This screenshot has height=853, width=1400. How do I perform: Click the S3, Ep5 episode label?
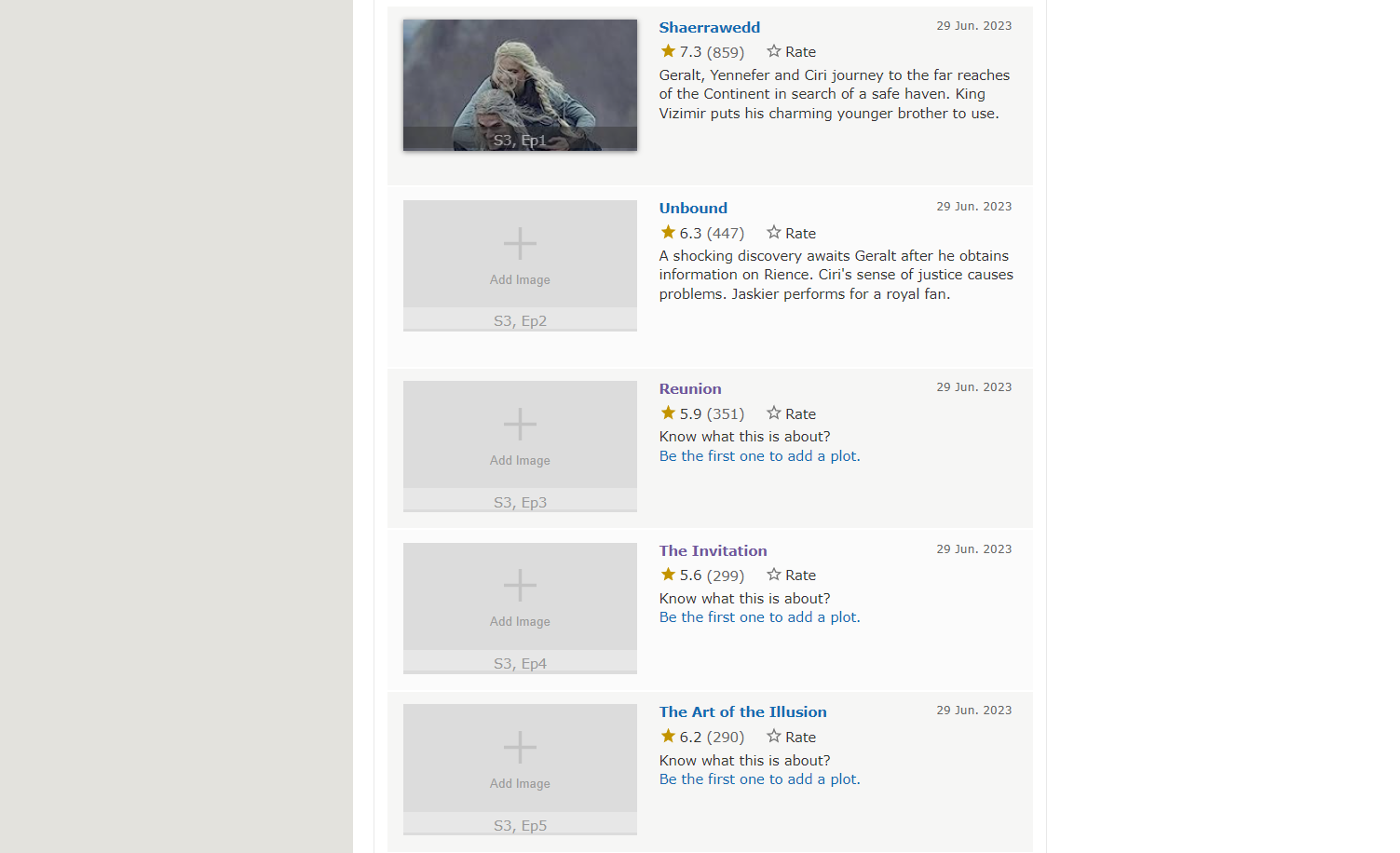(520, 826)
